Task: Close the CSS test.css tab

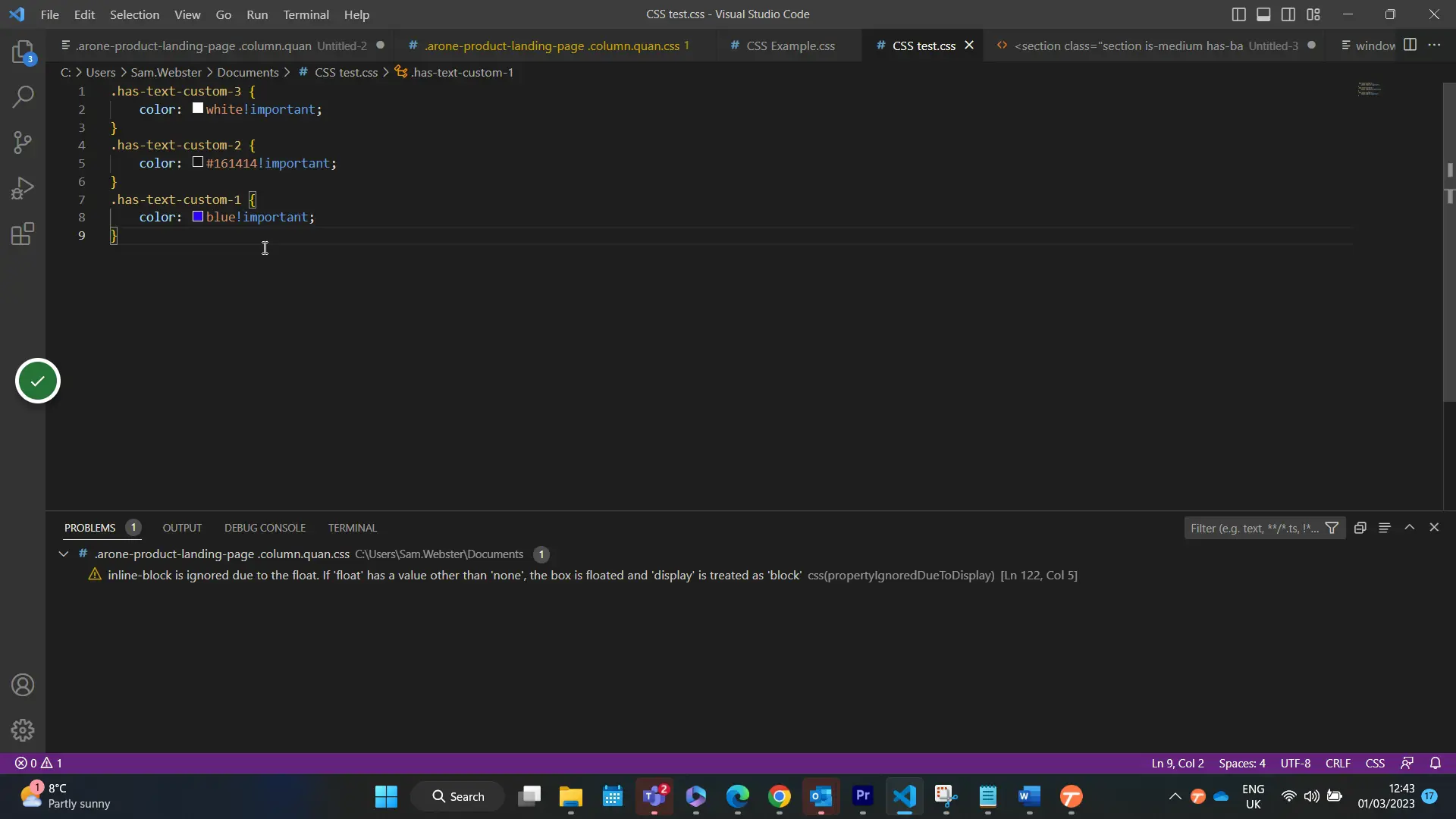Action: pyautogui.click(x=969, y=45)
